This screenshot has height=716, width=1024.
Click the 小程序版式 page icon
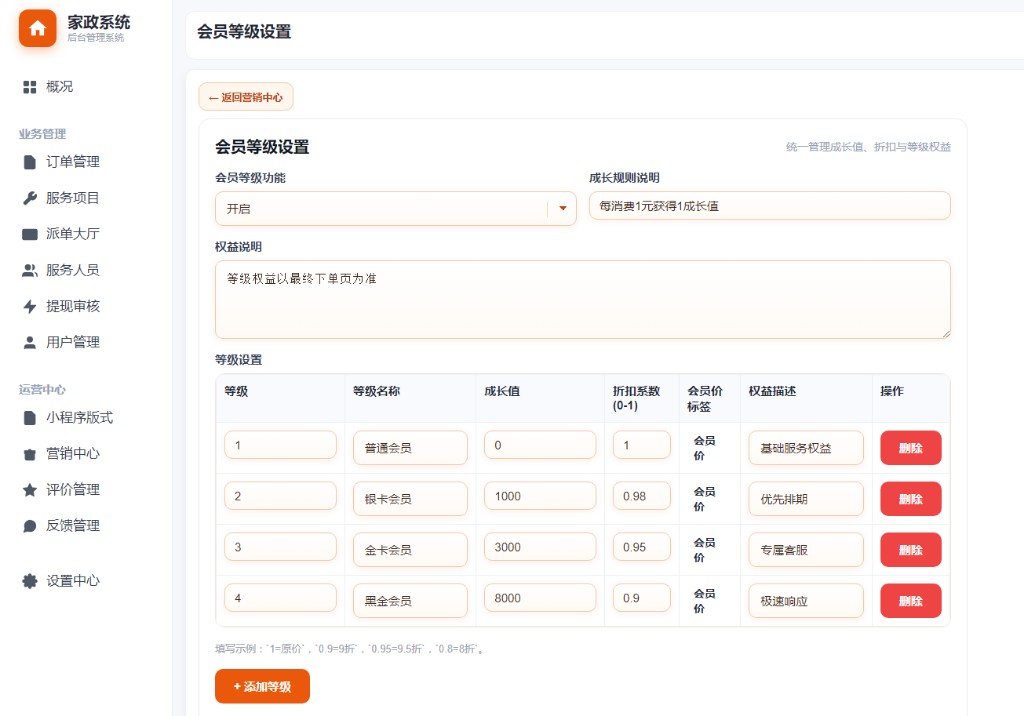[x=29, y=418]
